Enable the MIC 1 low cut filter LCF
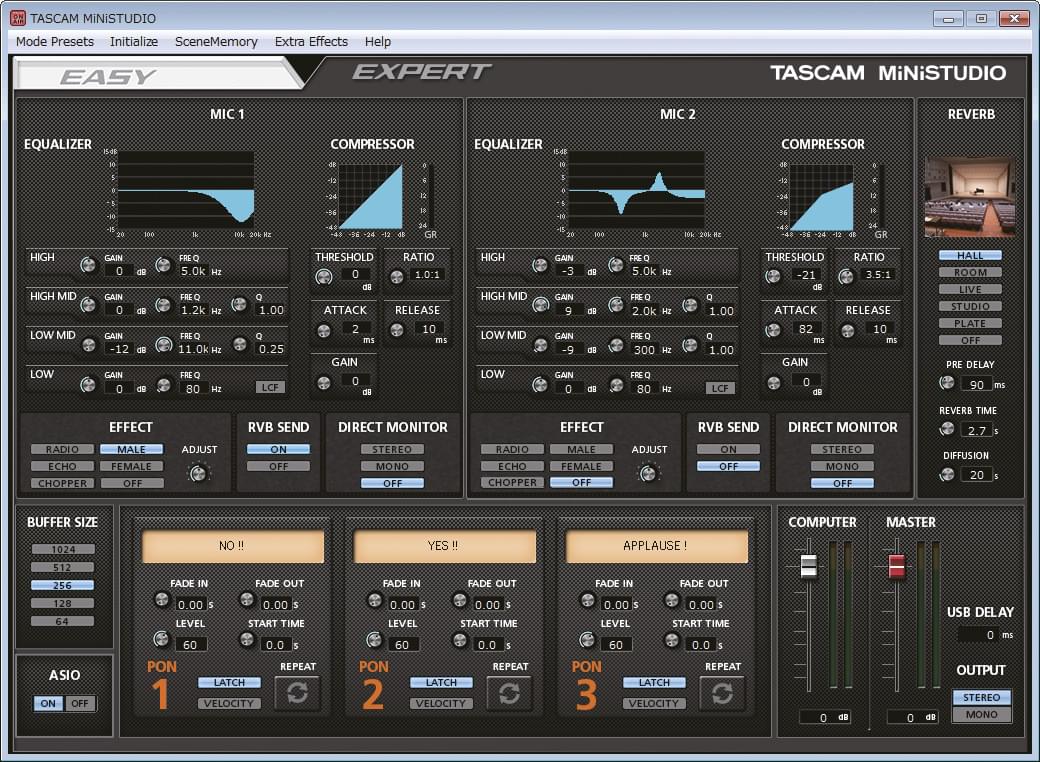Viewport: 1040px width, 762px height. (x=270, y=387)
